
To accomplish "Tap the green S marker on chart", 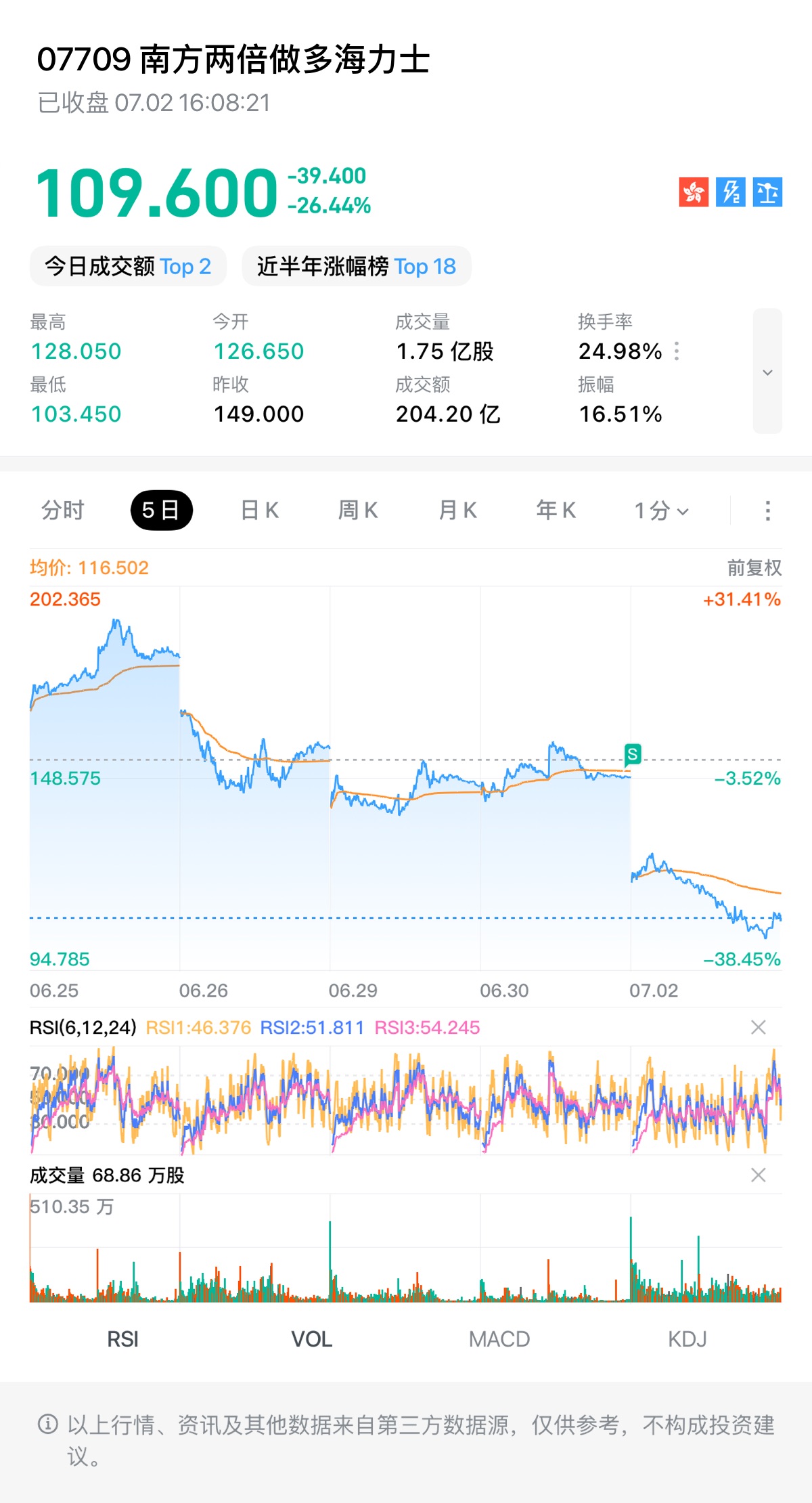I will tap(632, 754).
